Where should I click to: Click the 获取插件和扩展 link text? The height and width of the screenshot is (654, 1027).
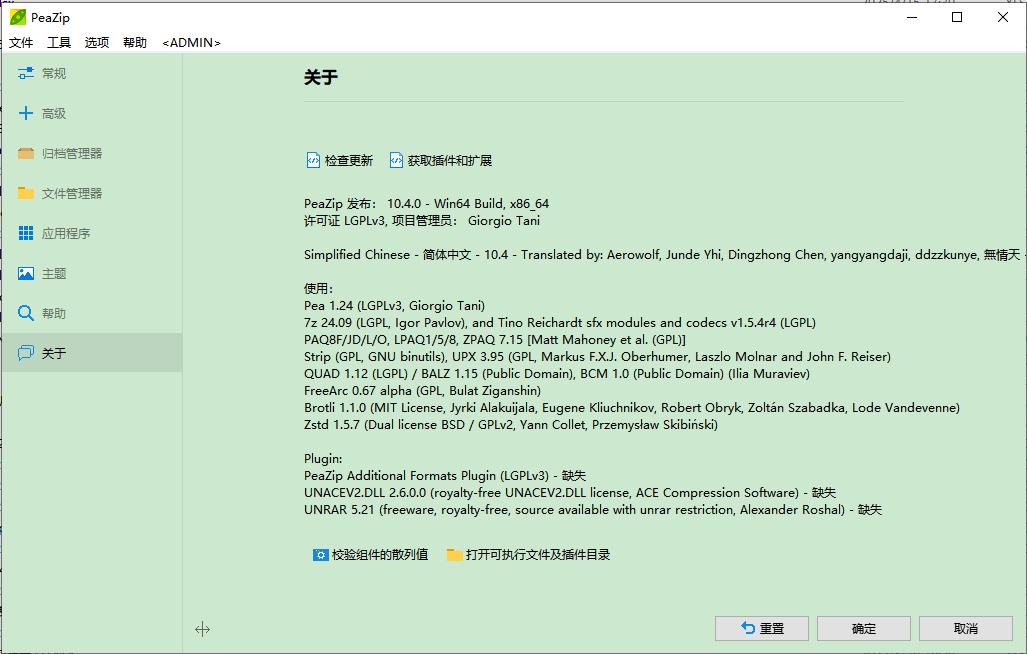point(450,160)
